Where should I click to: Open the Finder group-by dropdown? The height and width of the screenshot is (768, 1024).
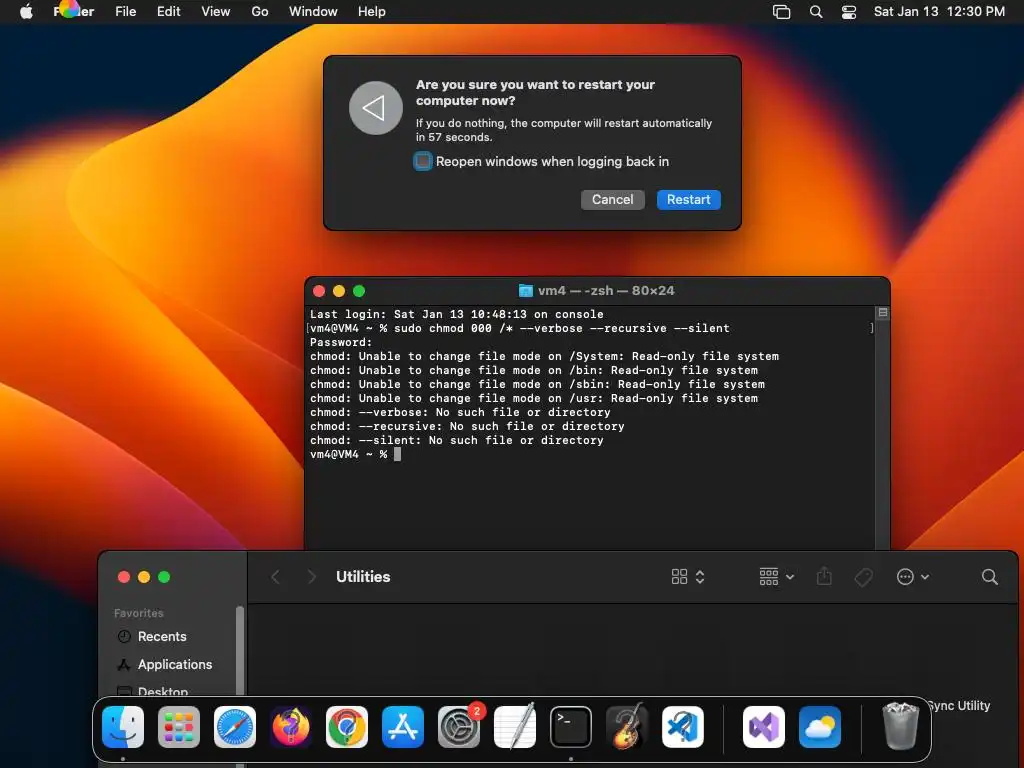tap(776, 577)
